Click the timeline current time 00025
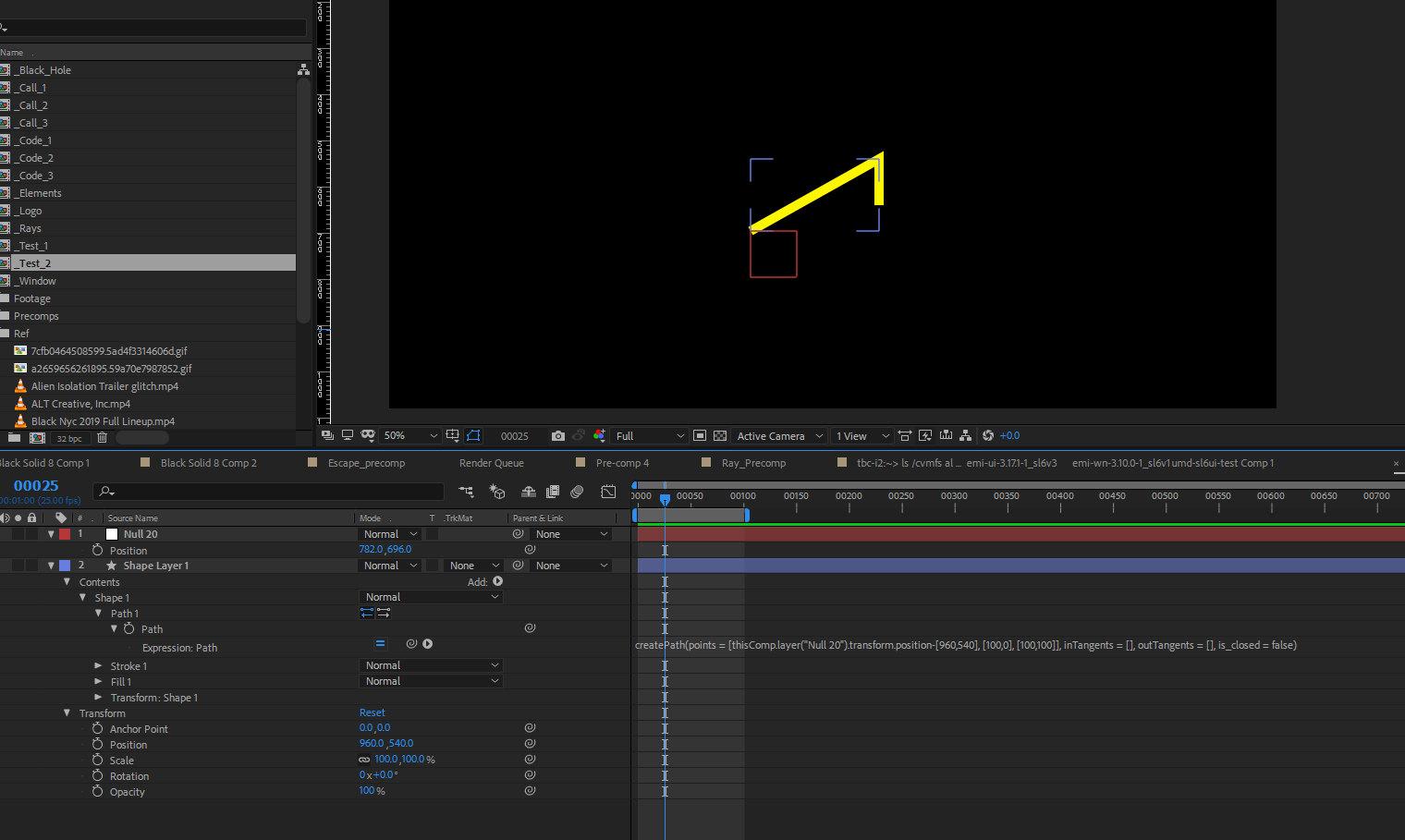This screenshot has height=840, width=1405. pos(36,485)
